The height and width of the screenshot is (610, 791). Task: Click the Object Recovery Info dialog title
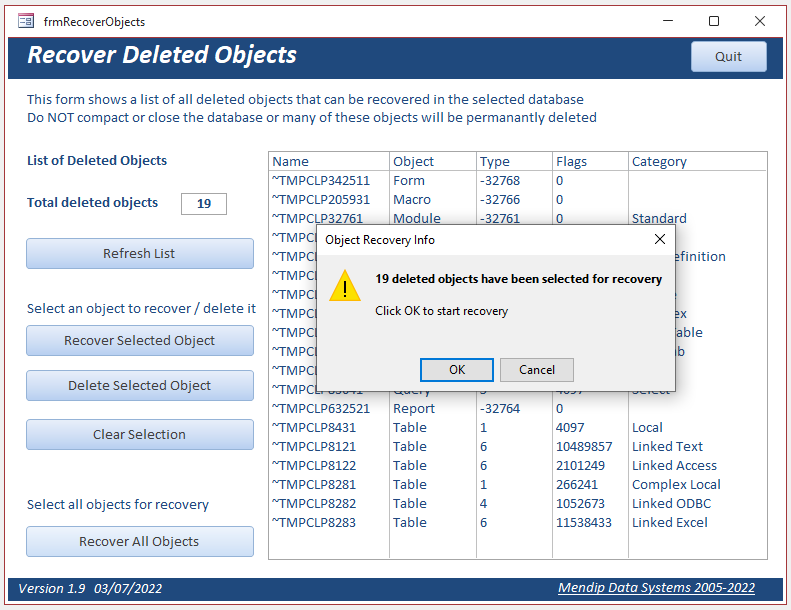tap(380, 240)
